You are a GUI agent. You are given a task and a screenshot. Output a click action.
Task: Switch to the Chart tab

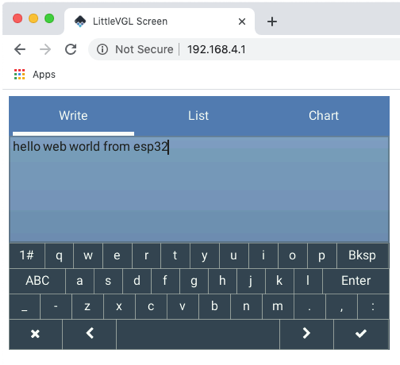tap(324, 116)
